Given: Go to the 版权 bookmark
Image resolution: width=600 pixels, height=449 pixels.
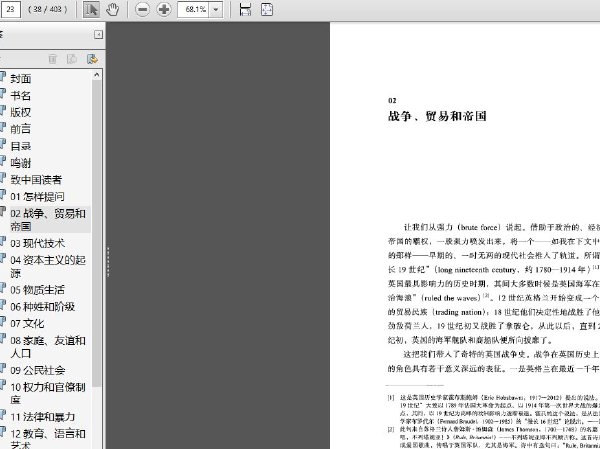Looking at the screenshot, I should point(21,112).
